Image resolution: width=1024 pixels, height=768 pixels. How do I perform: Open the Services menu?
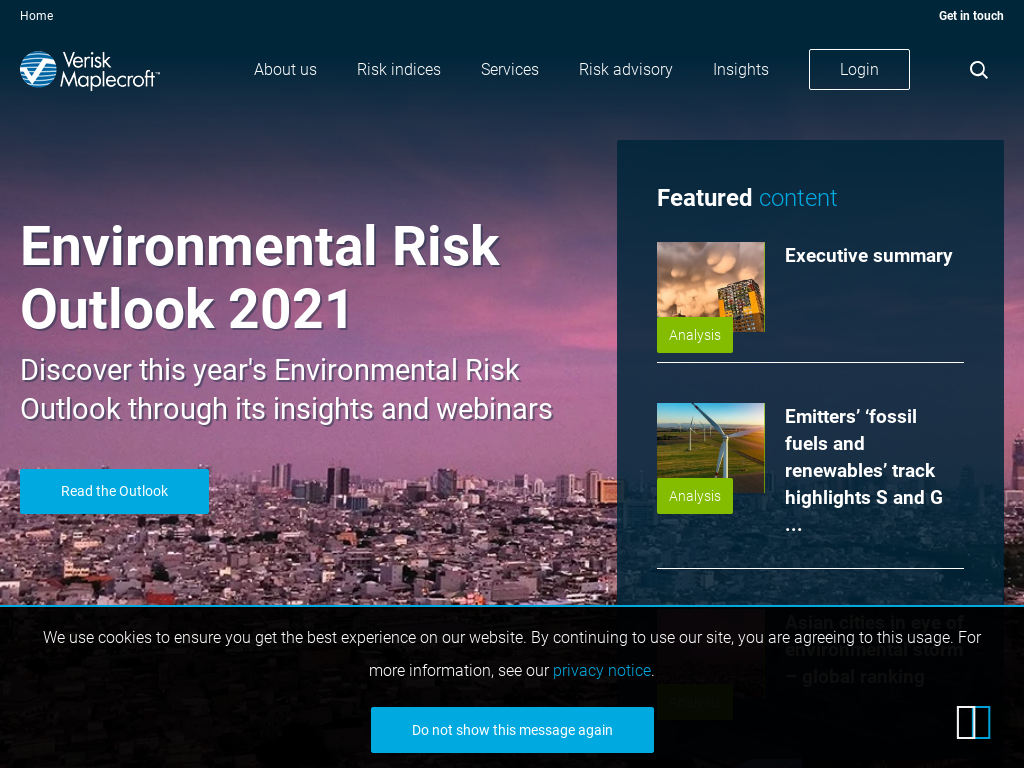pyautogui.click(x=510, y=69)
